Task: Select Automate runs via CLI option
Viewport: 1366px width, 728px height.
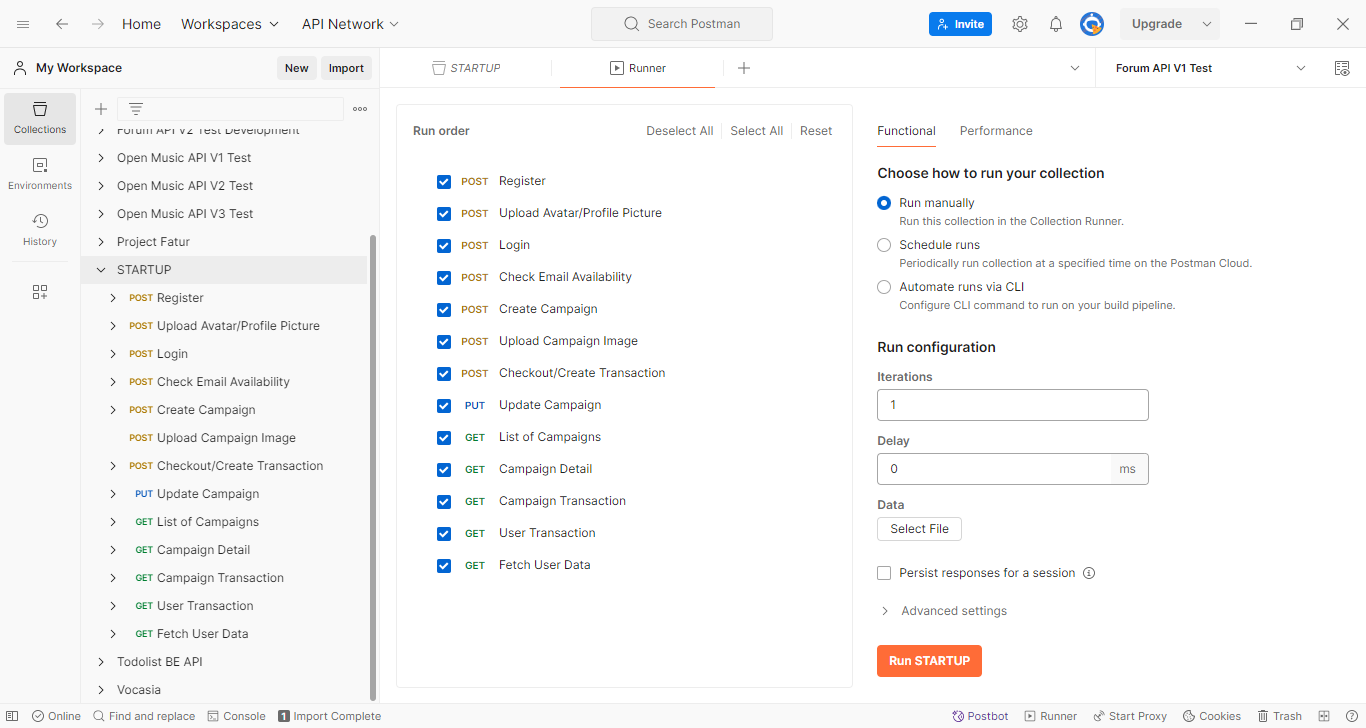Action: 884,287
